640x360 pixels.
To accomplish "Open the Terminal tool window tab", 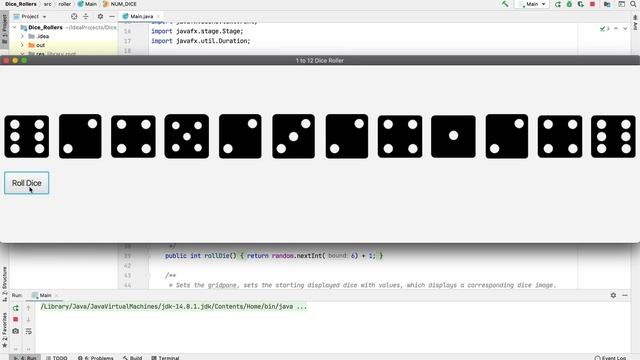I will click(165, 358).
